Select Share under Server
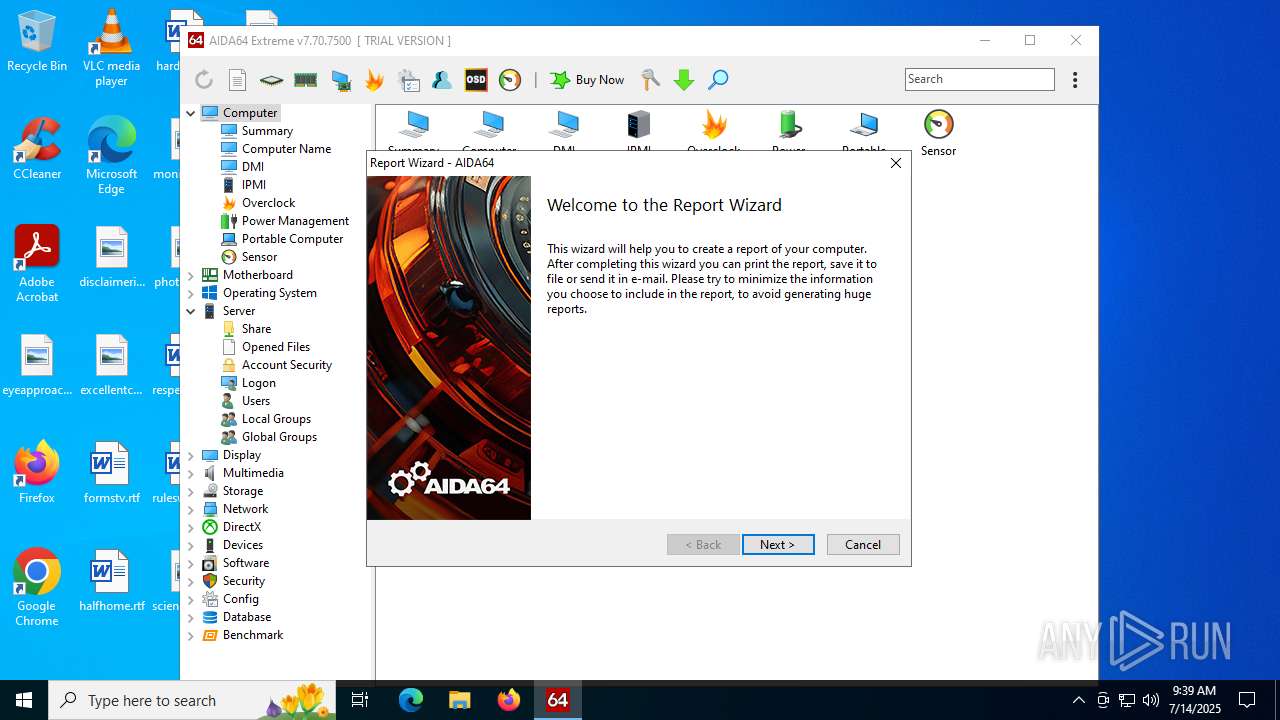Image resolution: width=1280 pixels, height=720 pixels. [256, 329]
